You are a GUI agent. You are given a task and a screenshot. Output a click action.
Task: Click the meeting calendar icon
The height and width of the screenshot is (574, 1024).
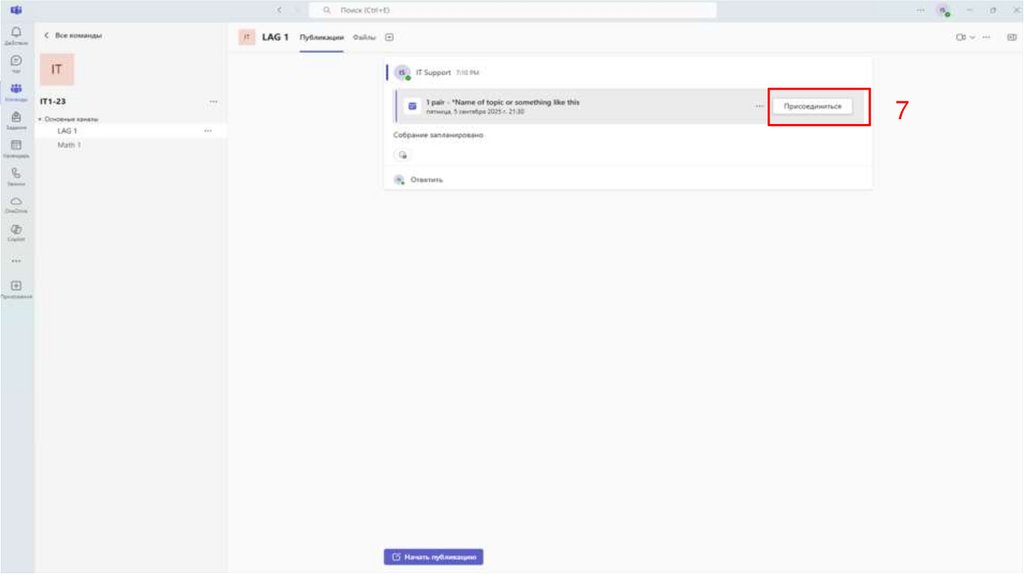pos(412,106)
